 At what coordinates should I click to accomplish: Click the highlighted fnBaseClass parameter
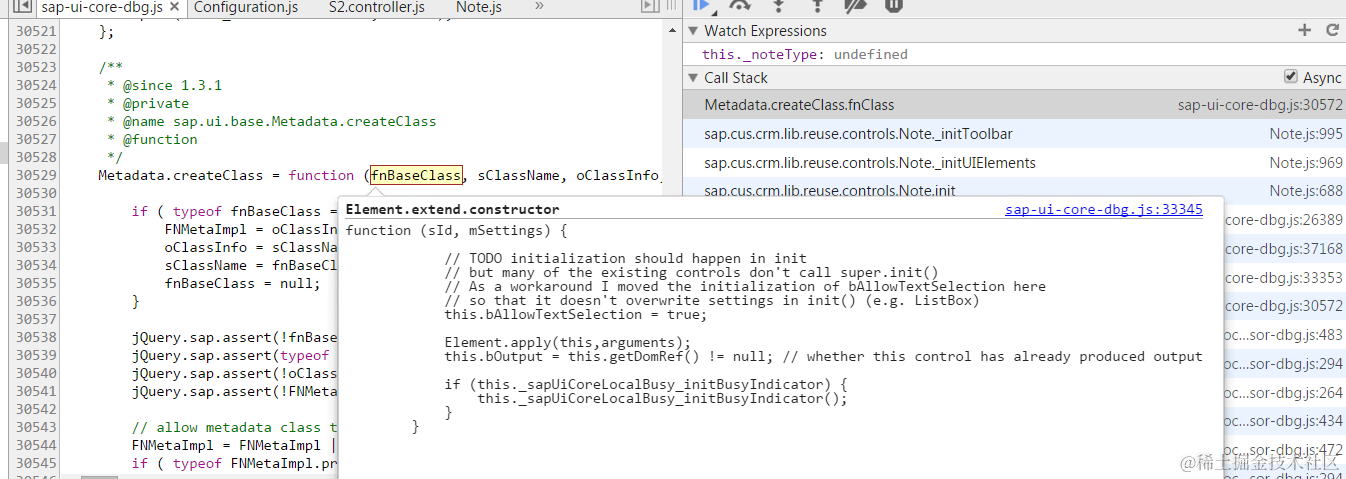[x=416, y=176]
